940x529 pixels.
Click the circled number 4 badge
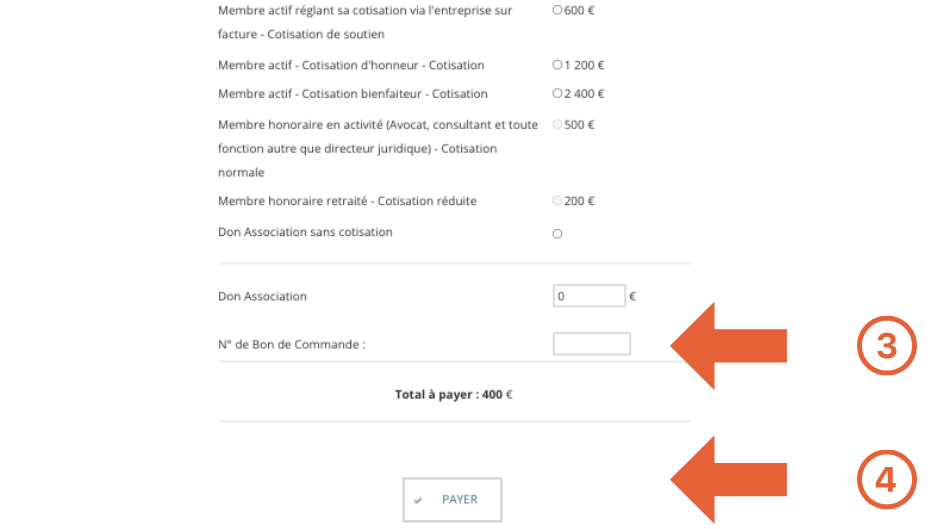click(x=887, y=480)
